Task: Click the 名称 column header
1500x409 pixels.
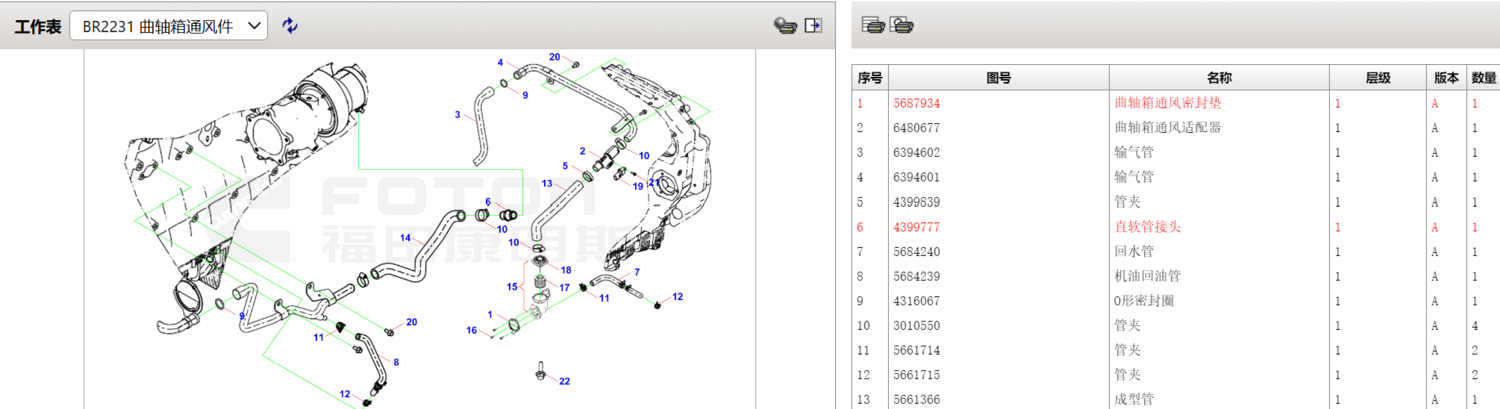Action: (1218, 78)
